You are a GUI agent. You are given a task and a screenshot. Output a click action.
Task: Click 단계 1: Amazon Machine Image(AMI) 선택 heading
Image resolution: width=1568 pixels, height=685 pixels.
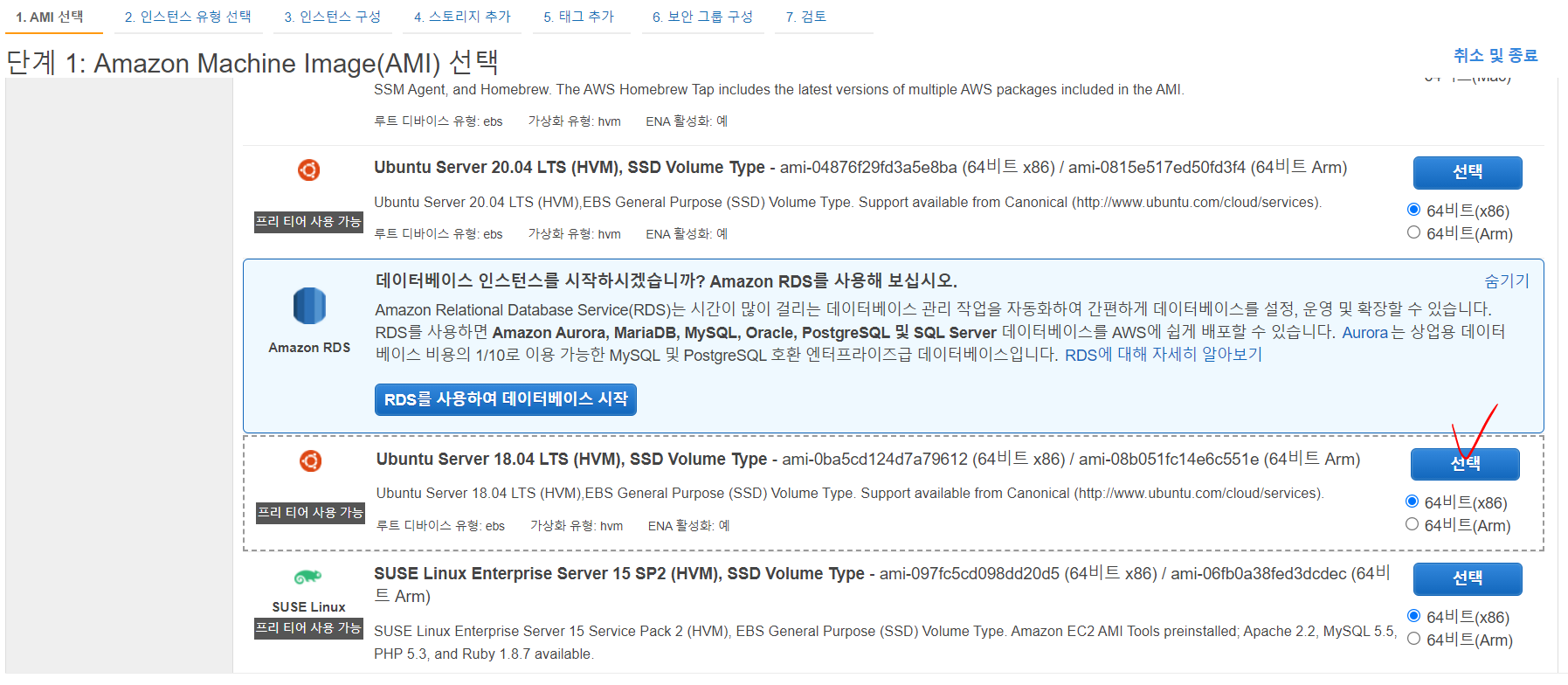pyautogui.click(x=252, y=63)
